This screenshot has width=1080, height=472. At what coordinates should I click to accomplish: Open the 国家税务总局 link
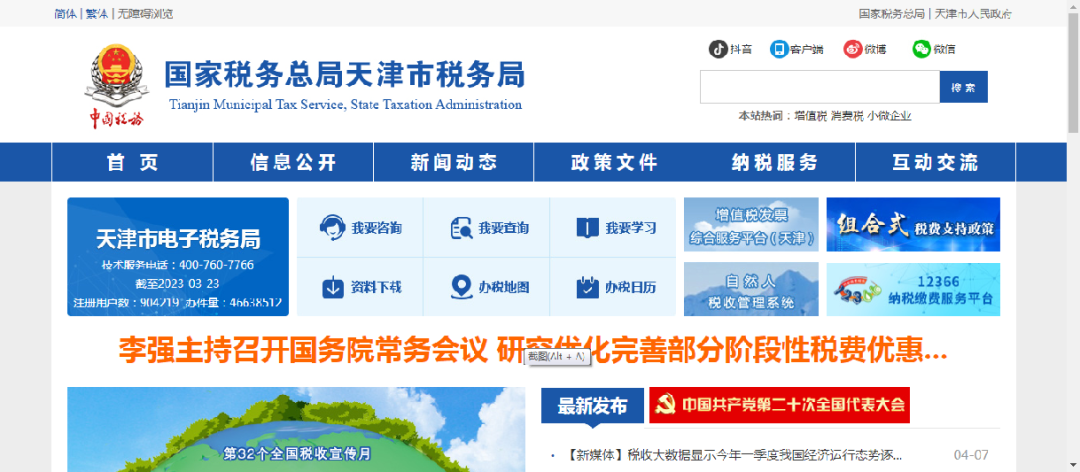click(x=891, y=14)
